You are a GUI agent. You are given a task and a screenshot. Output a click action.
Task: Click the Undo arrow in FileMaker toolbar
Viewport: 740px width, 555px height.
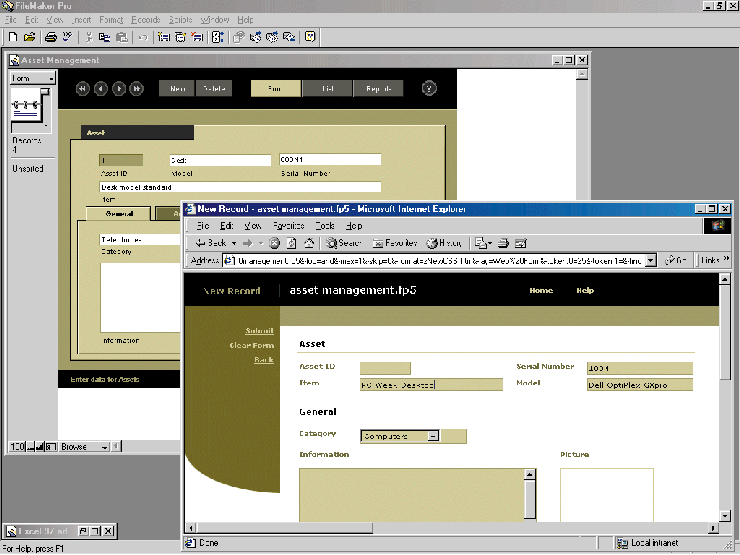[142, 37]
